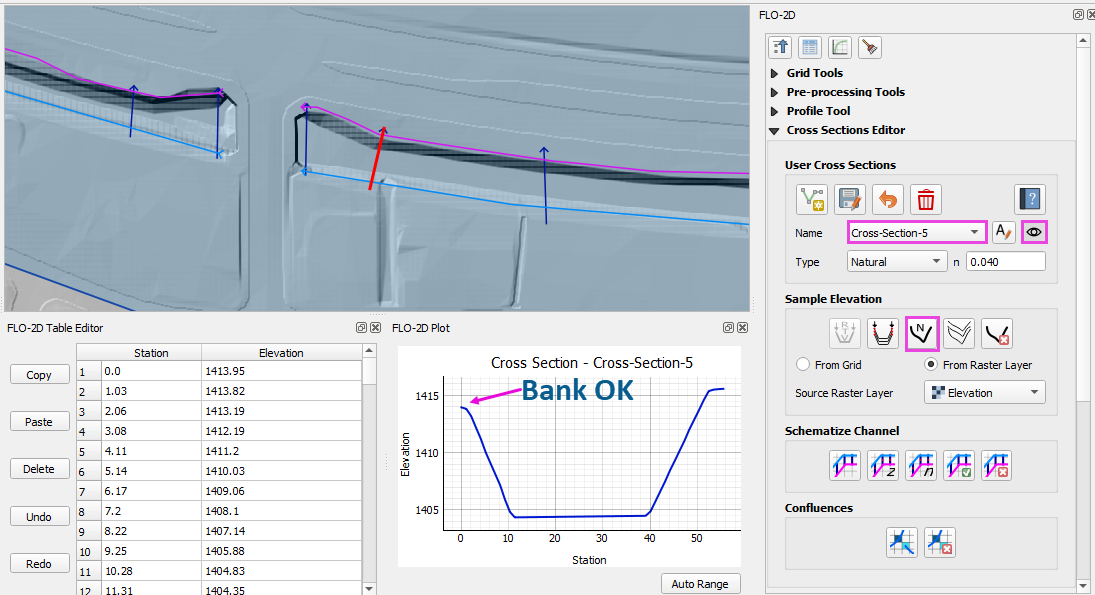Image resolution: width=1095 pixels, height=595 pixels.
Task: Expand the Pre-processing Tools section
Action: (775, 92)
